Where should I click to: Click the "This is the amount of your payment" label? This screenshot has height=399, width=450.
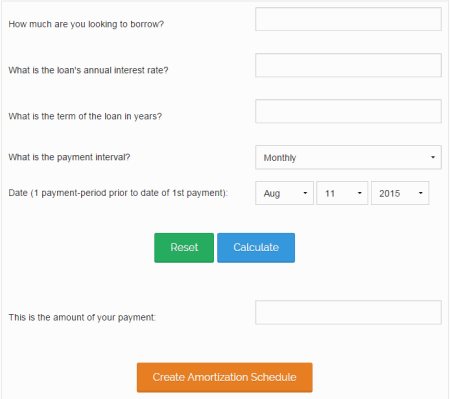coord(82,317)
